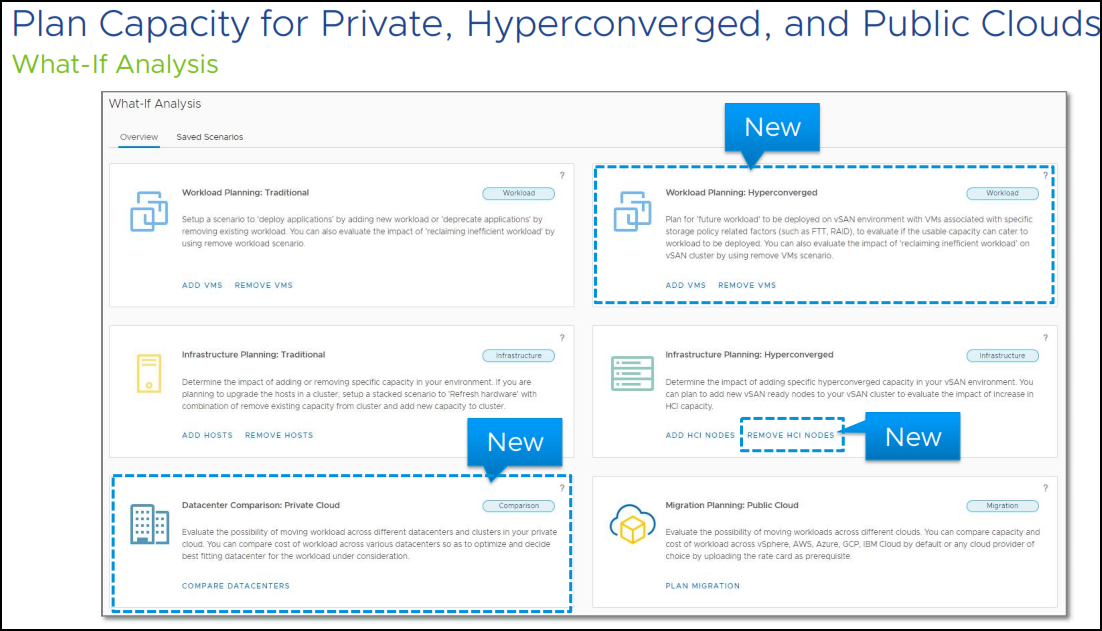Click the 'Migration Planning: Public Cloud' title
The height and width of the screenshot is (631, 1102).
(x=732, y=505)
